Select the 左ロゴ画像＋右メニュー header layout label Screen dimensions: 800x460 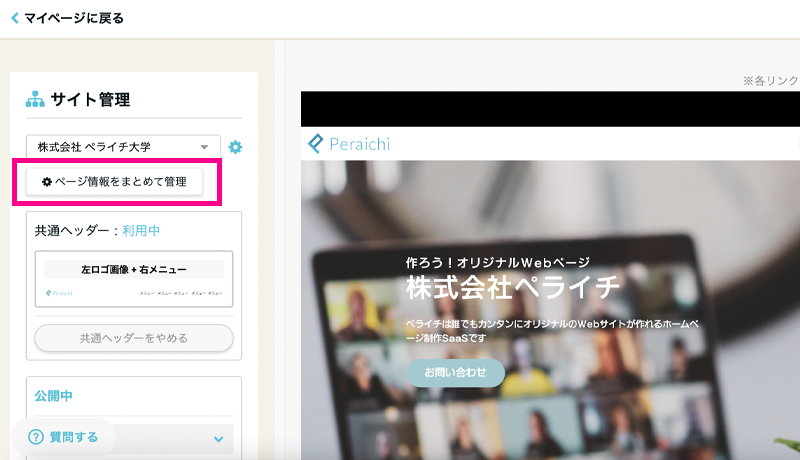[x=133, y=269]
